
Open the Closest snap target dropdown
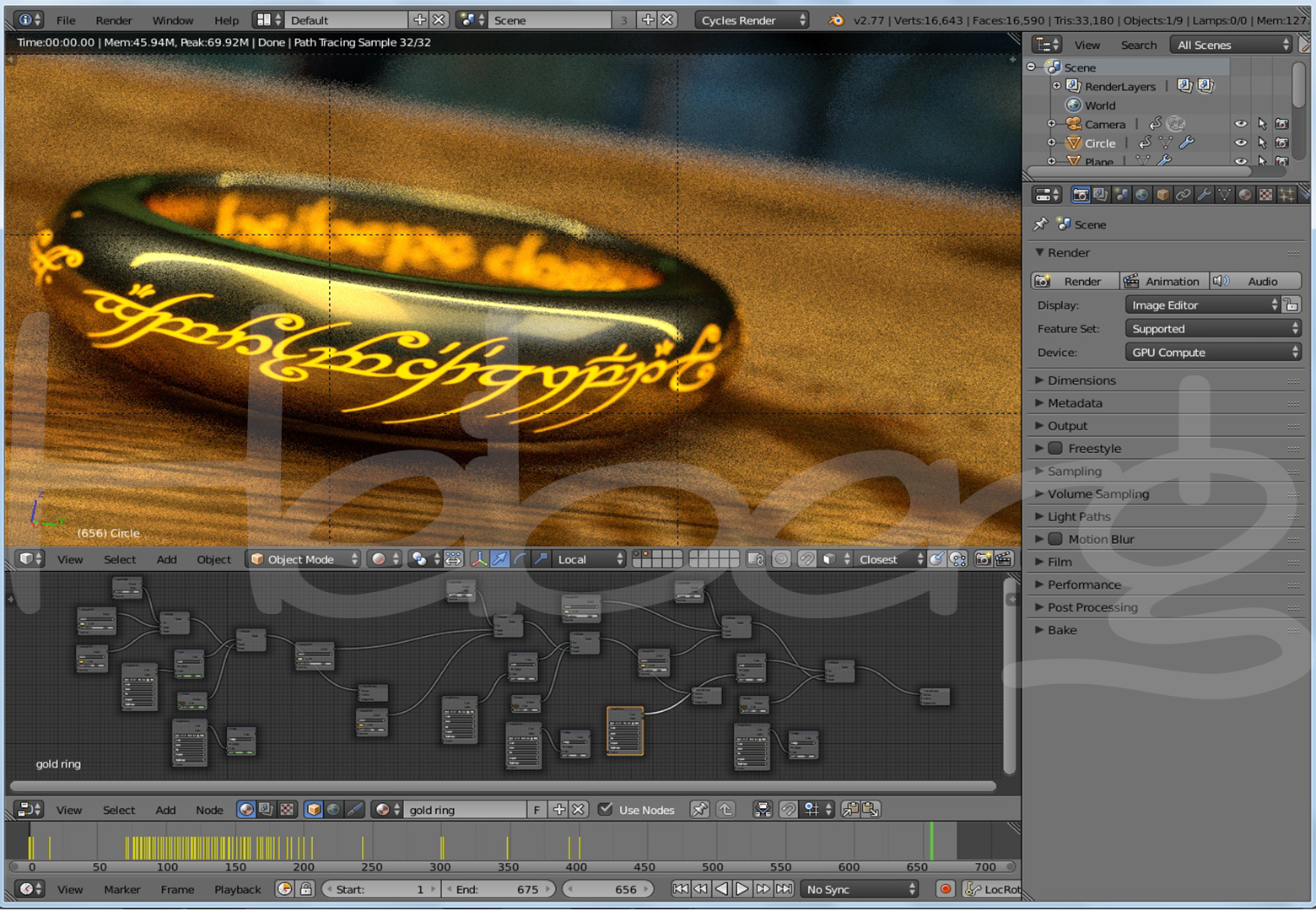click(x=891, y=559)
